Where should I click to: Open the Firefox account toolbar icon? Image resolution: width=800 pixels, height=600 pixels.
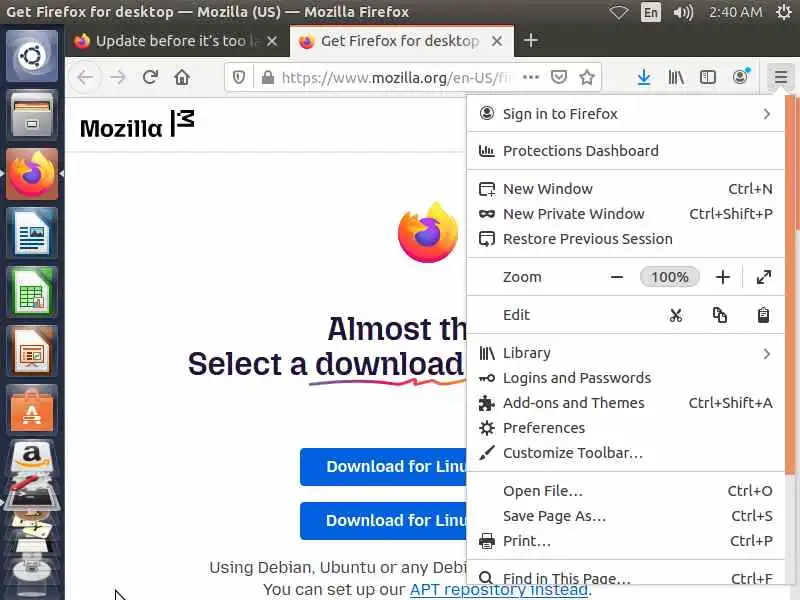click(740, 77)
